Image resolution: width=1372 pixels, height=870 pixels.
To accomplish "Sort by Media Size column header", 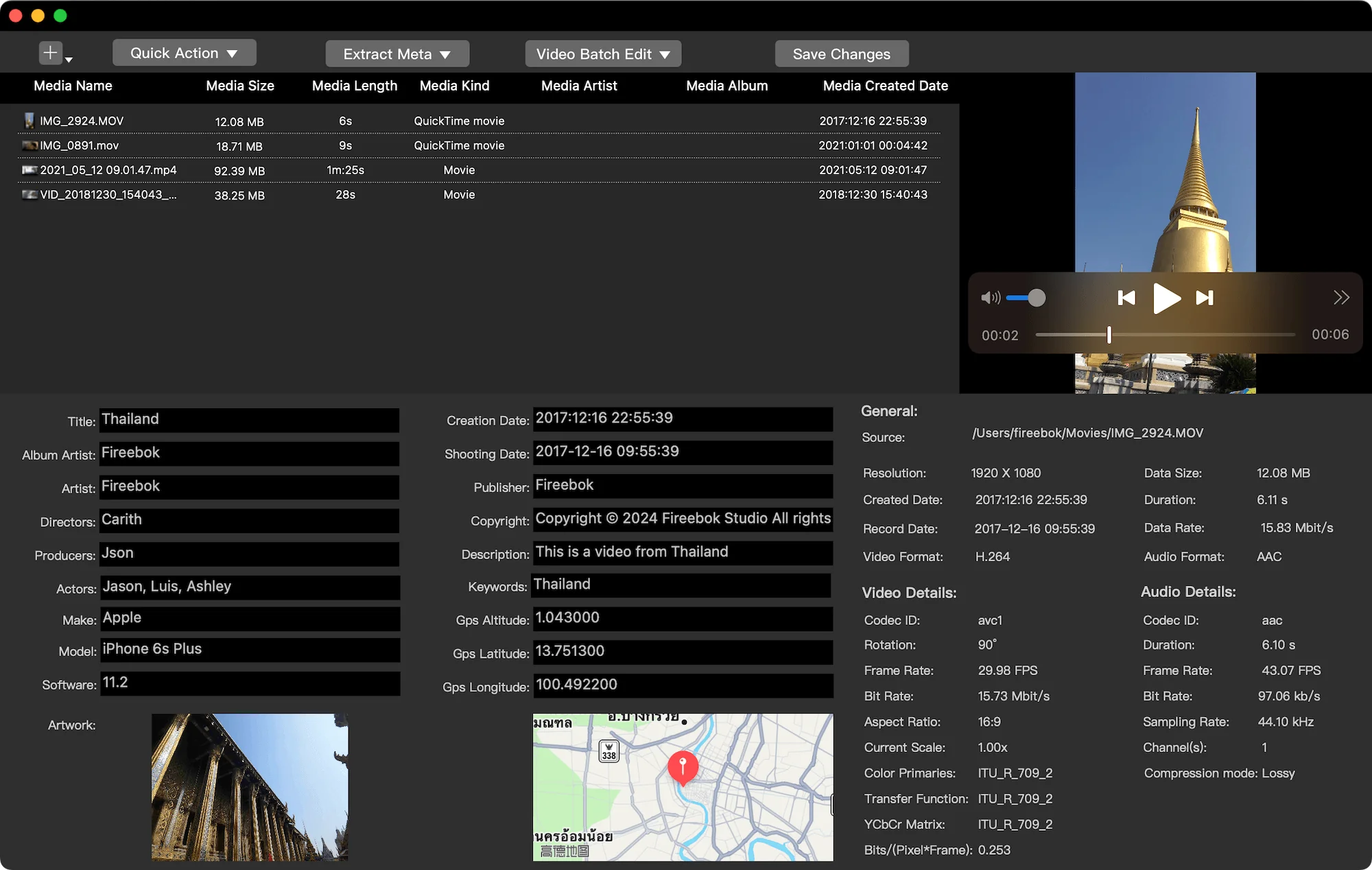I will click(240, 86).
